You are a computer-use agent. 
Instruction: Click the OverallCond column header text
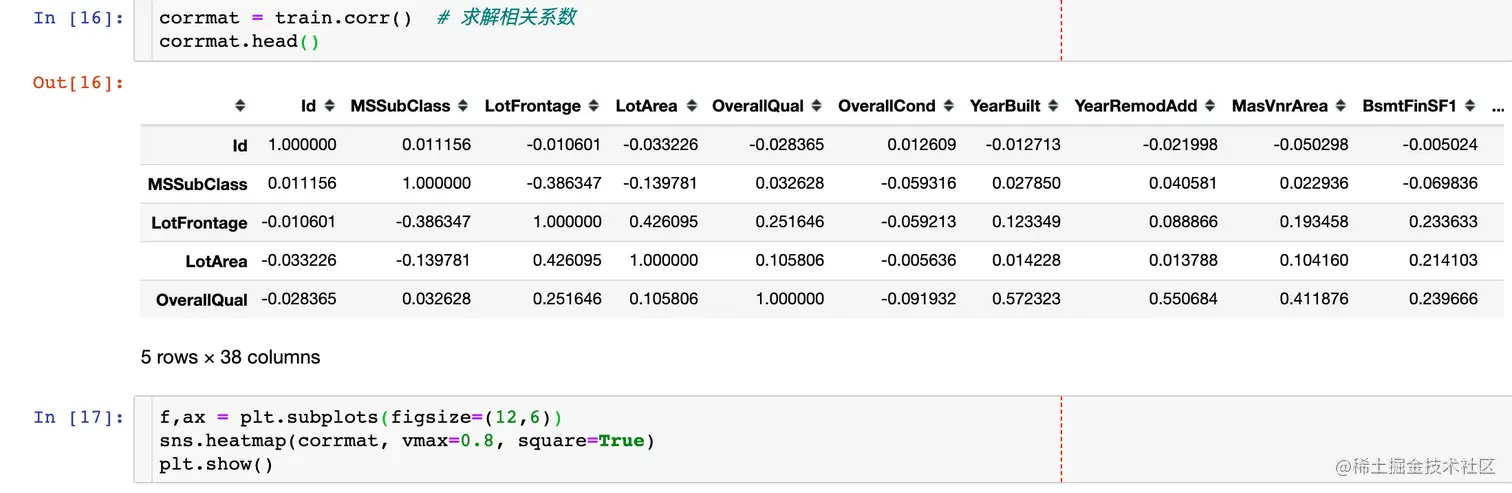point(887,106)
